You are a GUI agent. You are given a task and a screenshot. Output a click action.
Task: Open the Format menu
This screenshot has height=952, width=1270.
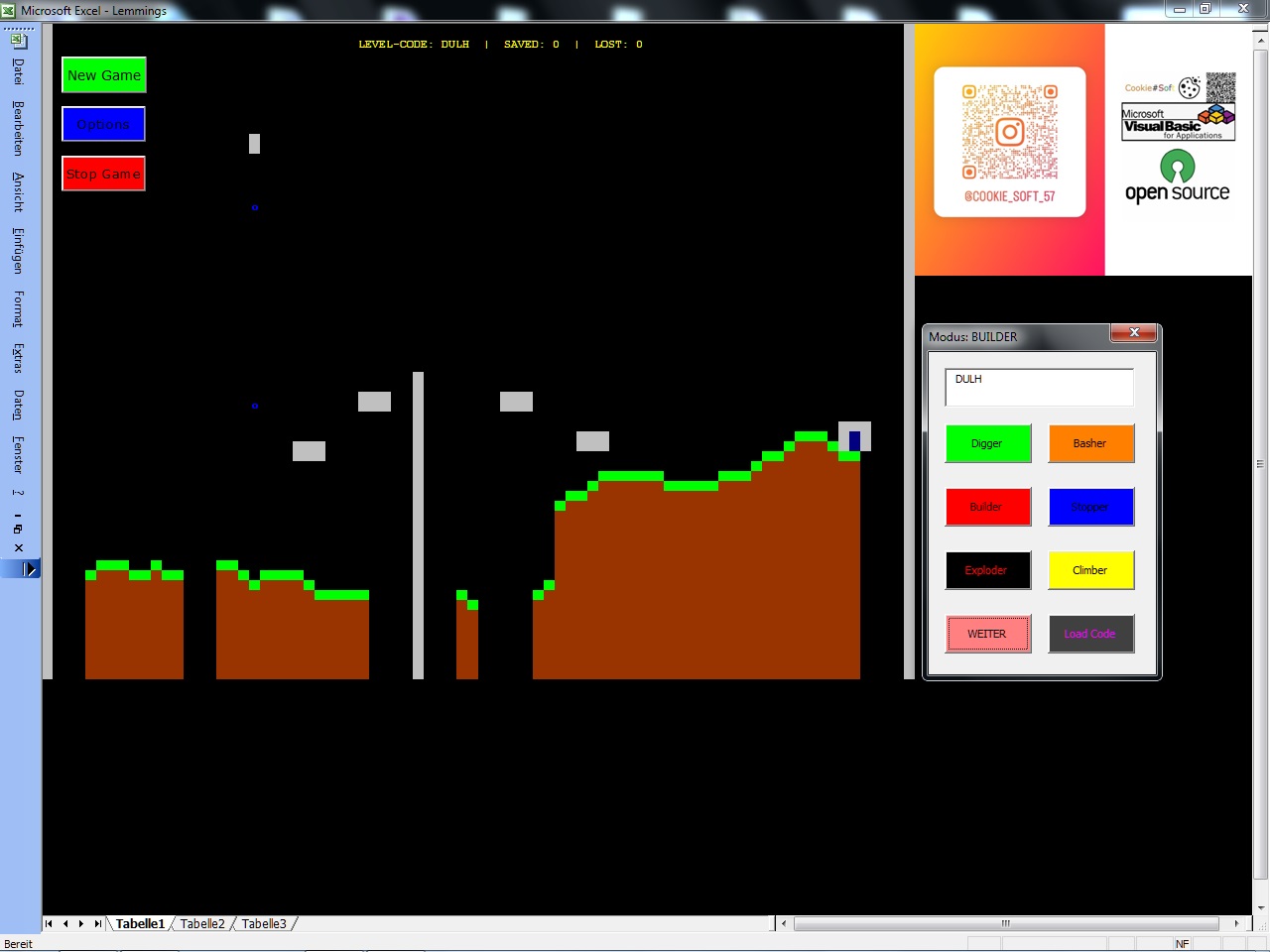[x=19, y=309]
